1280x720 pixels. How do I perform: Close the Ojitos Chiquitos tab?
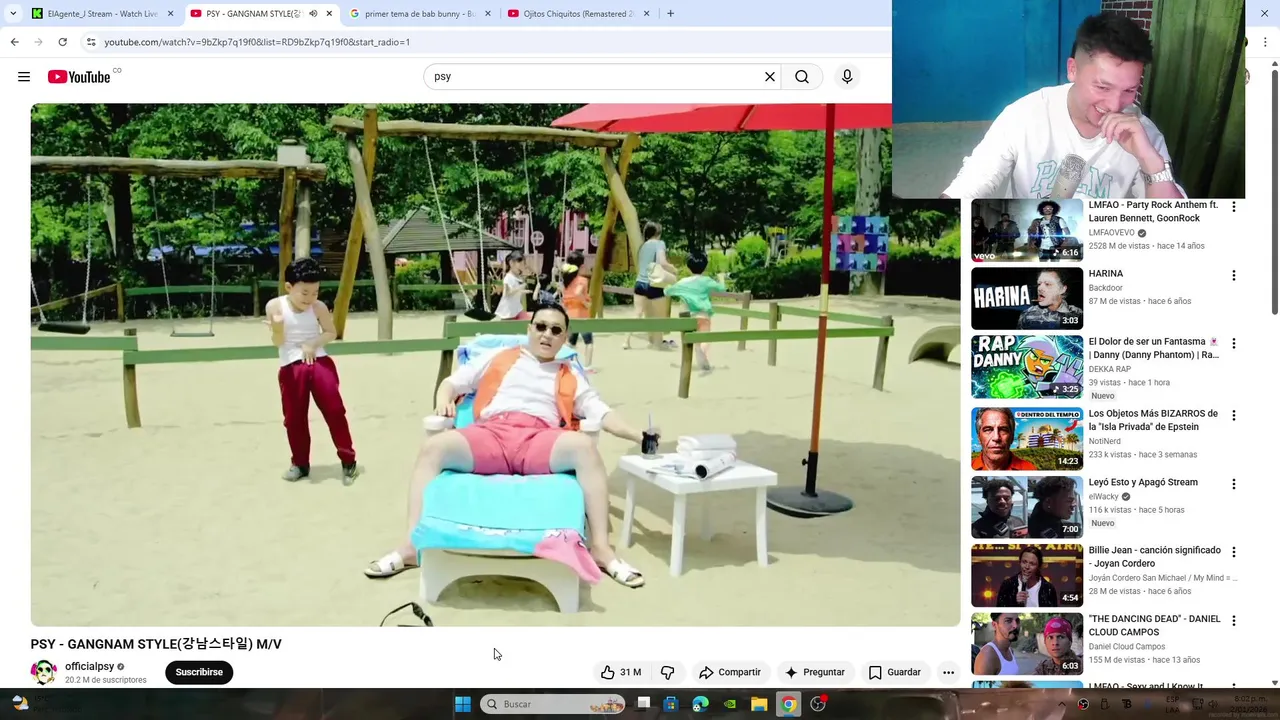646,14
